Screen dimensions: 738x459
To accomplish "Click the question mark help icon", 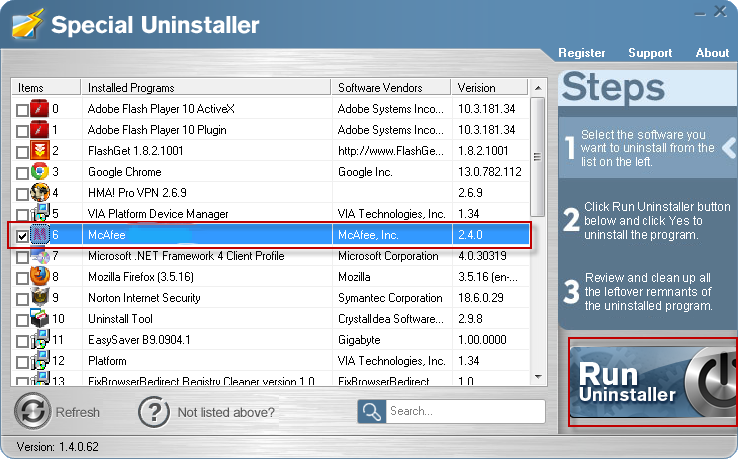I will pos(153,412).
